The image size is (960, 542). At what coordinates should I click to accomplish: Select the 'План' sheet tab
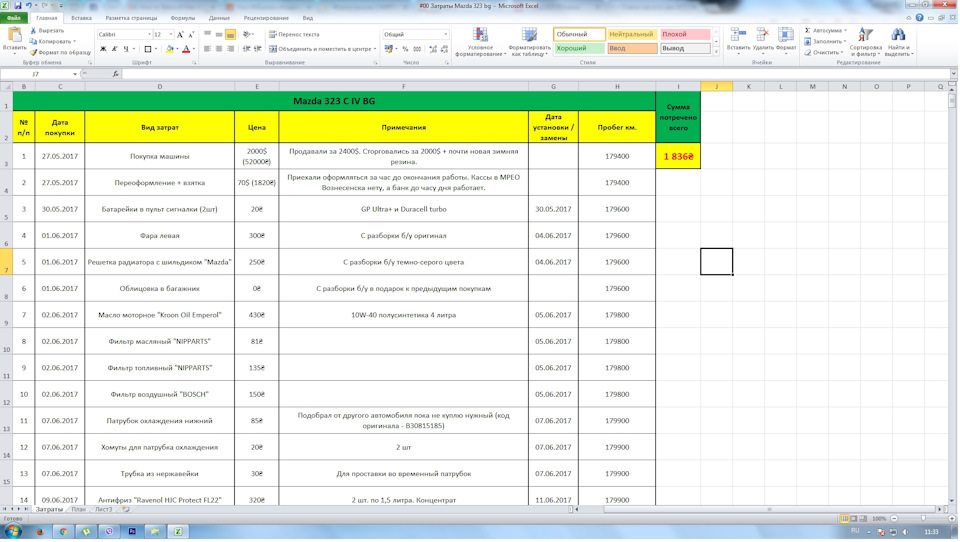coord(78,510)
